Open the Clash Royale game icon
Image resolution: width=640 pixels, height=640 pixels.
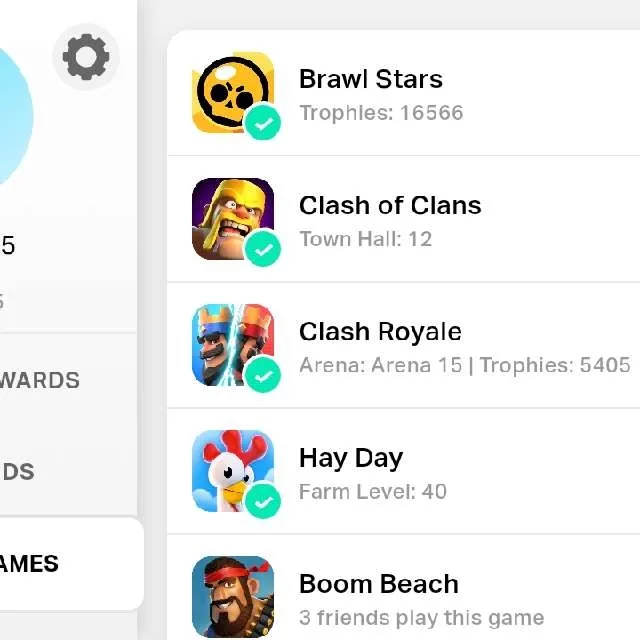(x=233, y=345)
